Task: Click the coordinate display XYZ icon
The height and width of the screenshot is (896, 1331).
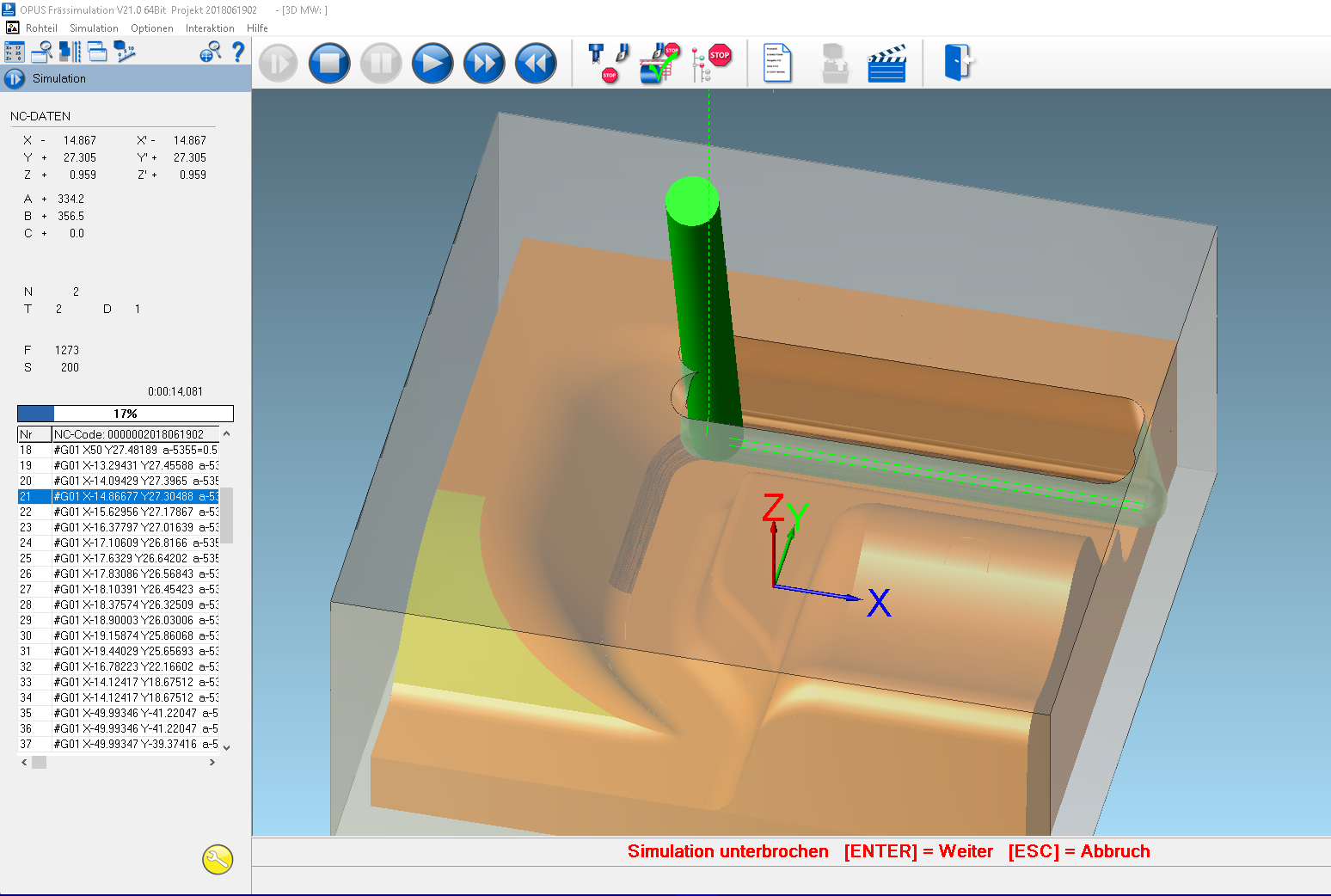Action: point(15,52)
